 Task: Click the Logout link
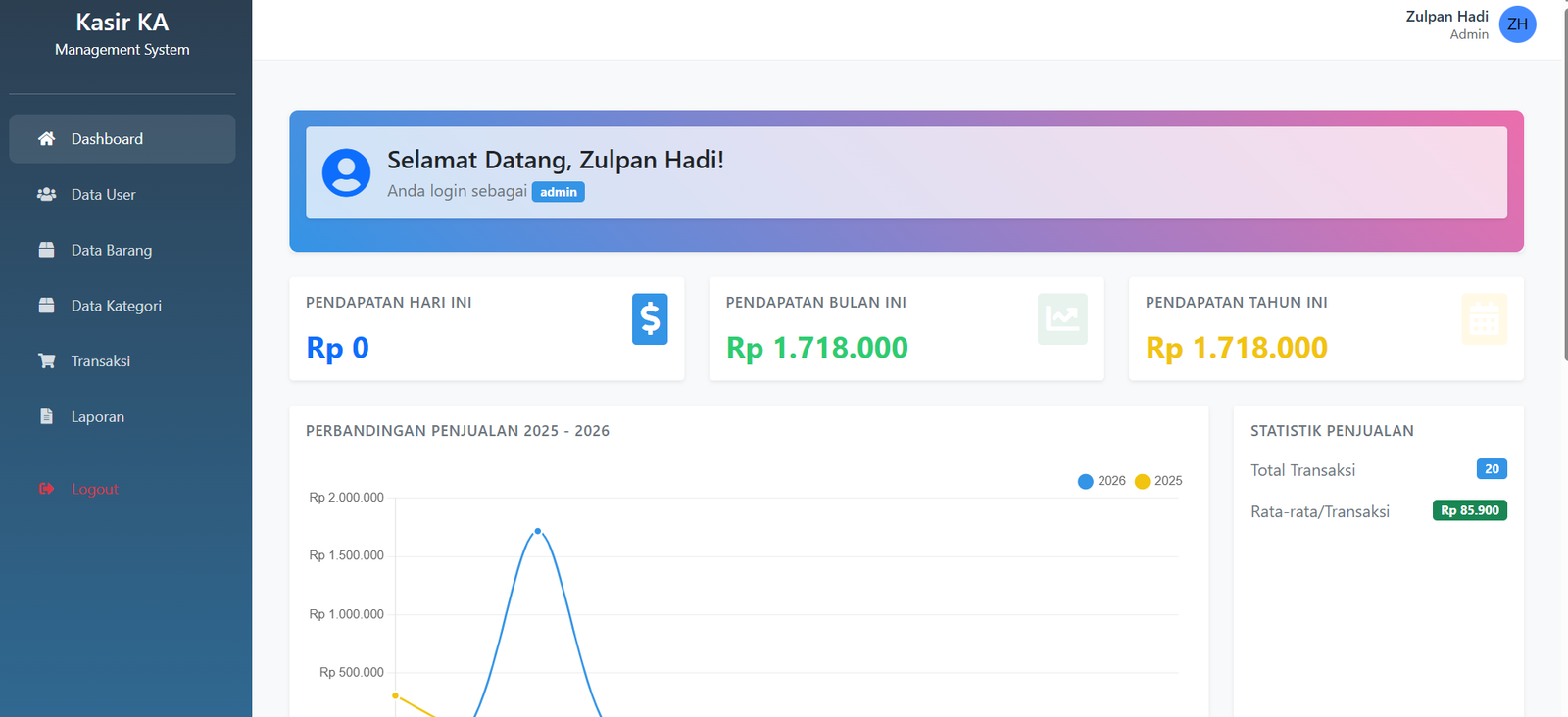pos(95,490)
